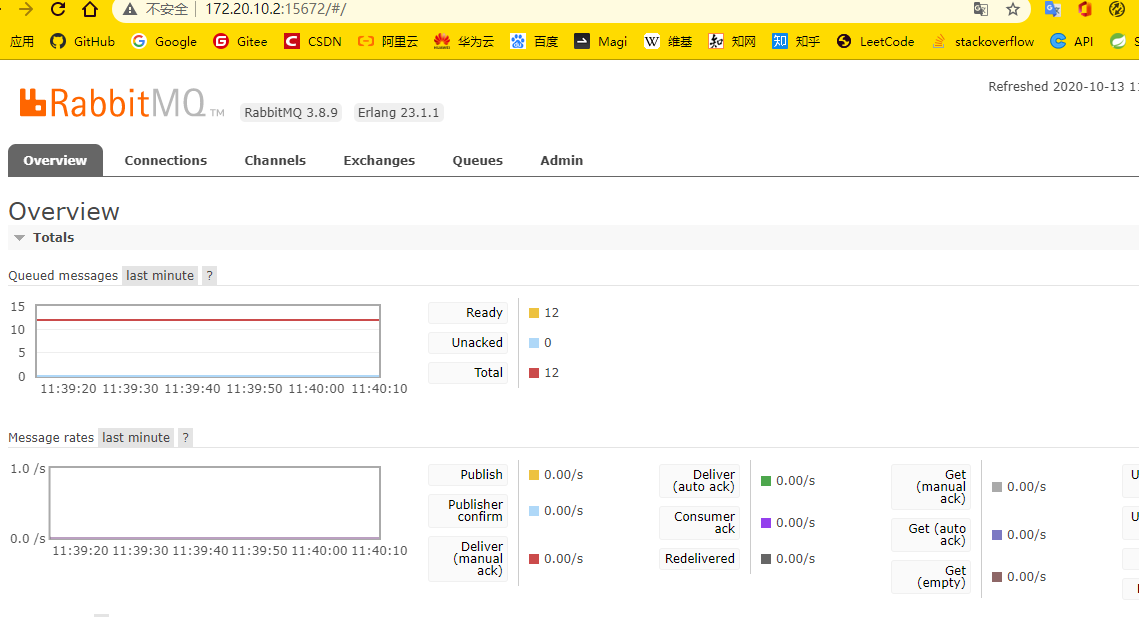1139x617 pixels.
Task: Switch to the Connections tab
Action: click(x=166, y=161)
